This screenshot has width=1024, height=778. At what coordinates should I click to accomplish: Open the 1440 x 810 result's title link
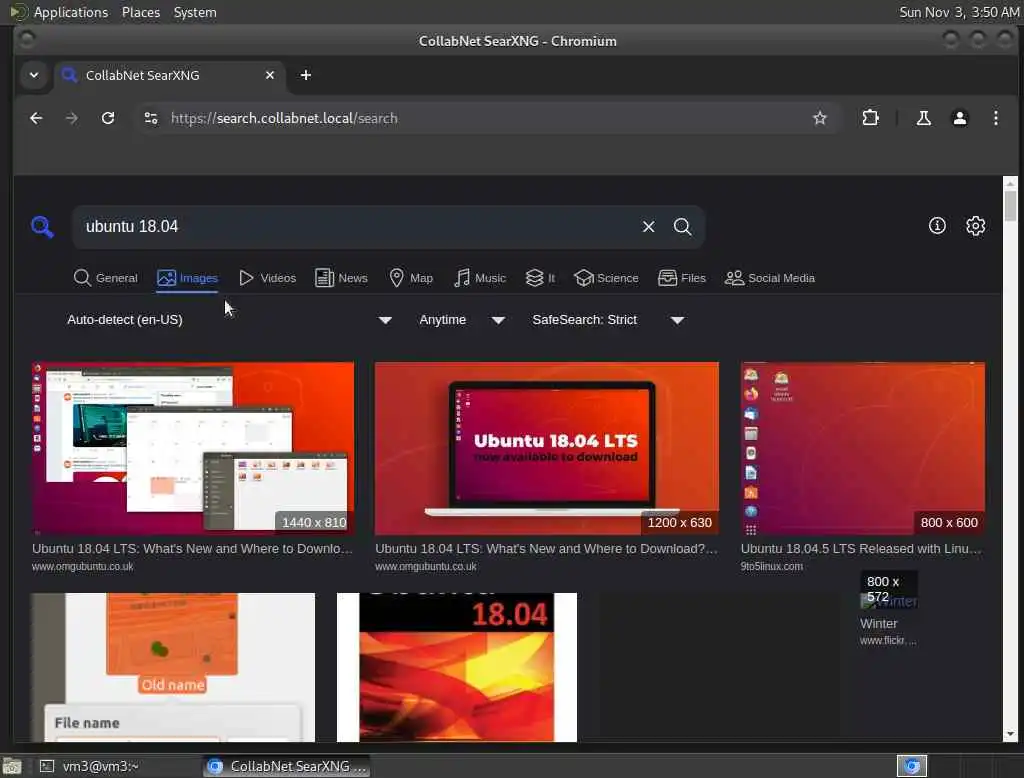click(192, 549)
